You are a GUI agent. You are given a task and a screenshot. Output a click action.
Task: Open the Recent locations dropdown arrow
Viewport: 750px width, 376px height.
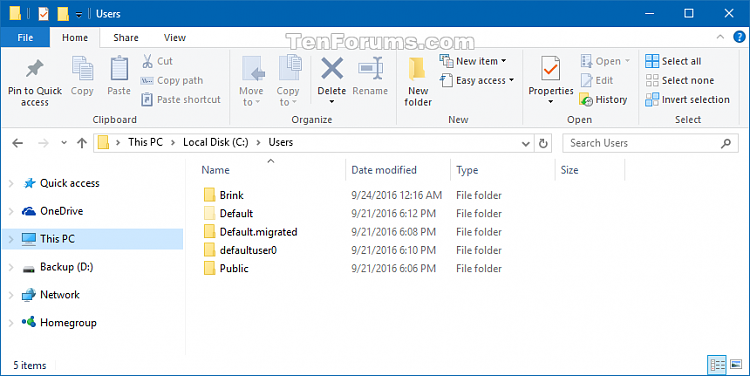click(x=64, y=143)
